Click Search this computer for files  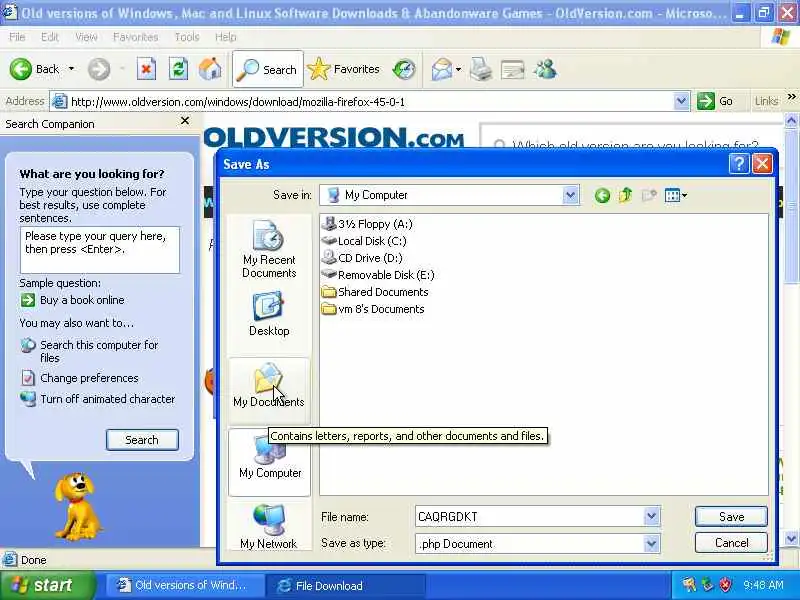point(99,351)
